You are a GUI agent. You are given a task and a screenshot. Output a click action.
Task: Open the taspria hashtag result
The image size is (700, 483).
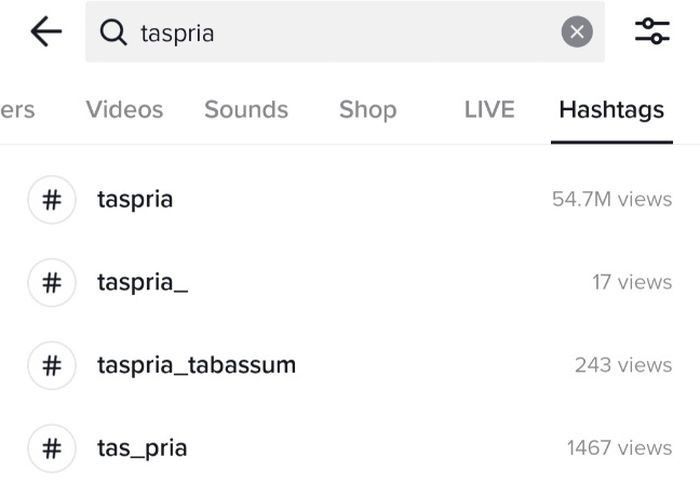(135, 199)
